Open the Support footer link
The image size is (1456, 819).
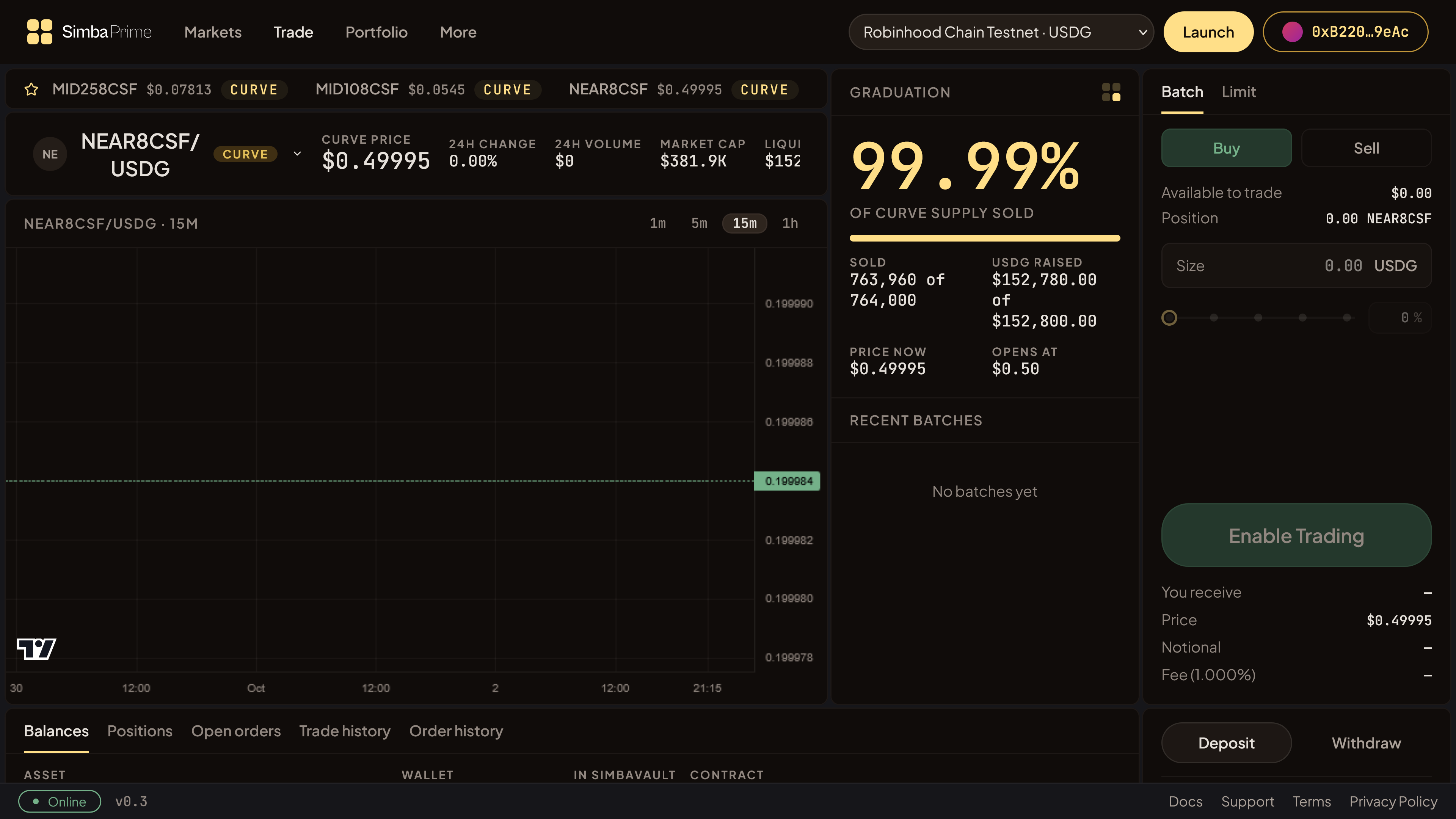(x=1247, y=802)
